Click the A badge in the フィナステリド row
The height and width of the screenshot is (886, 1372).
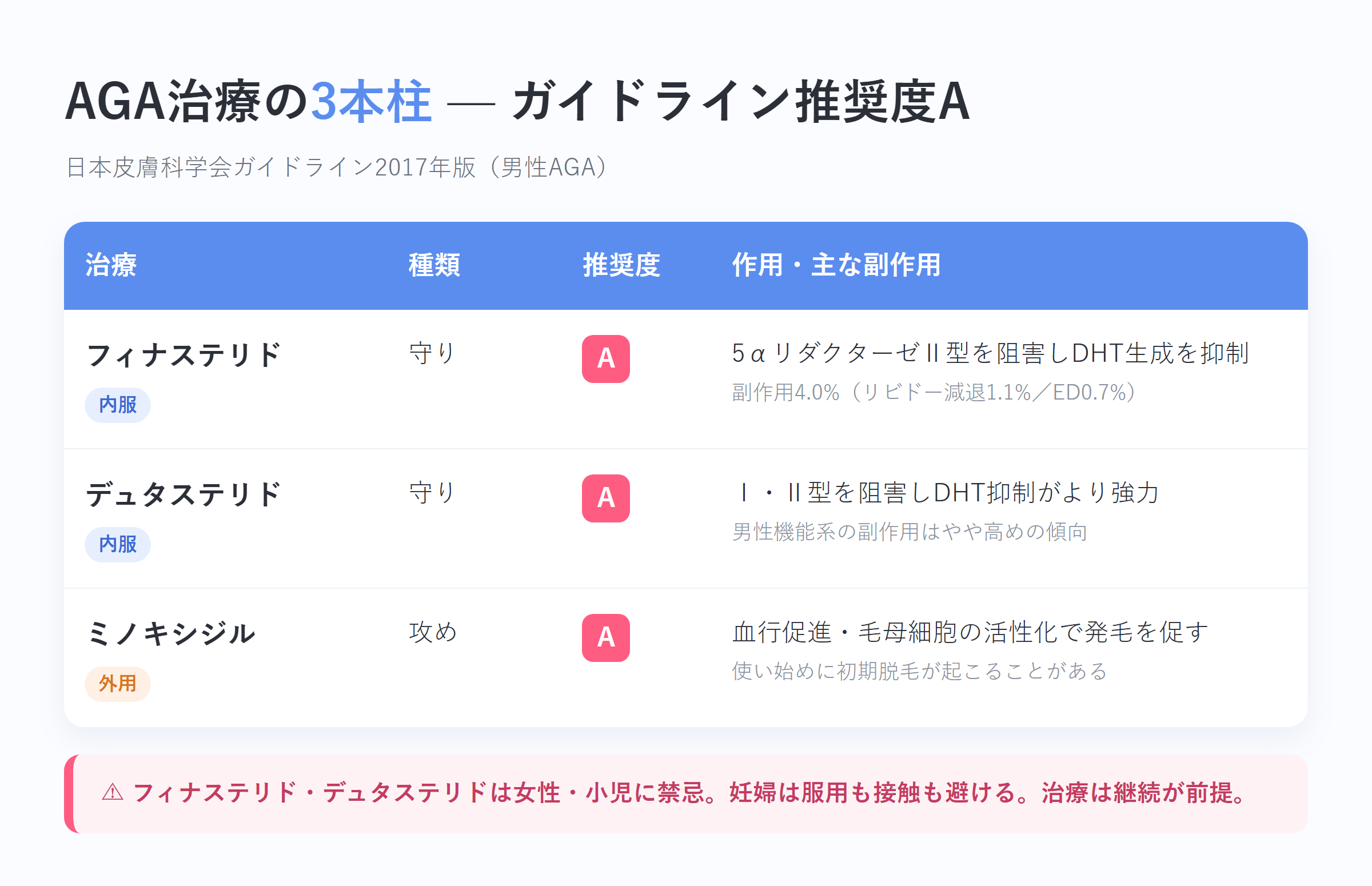(606, 359)
